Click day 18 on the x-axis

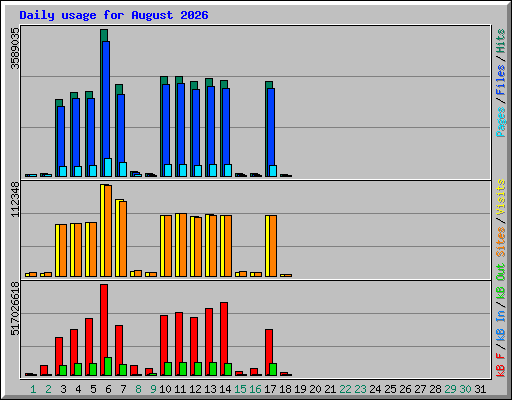285,389
